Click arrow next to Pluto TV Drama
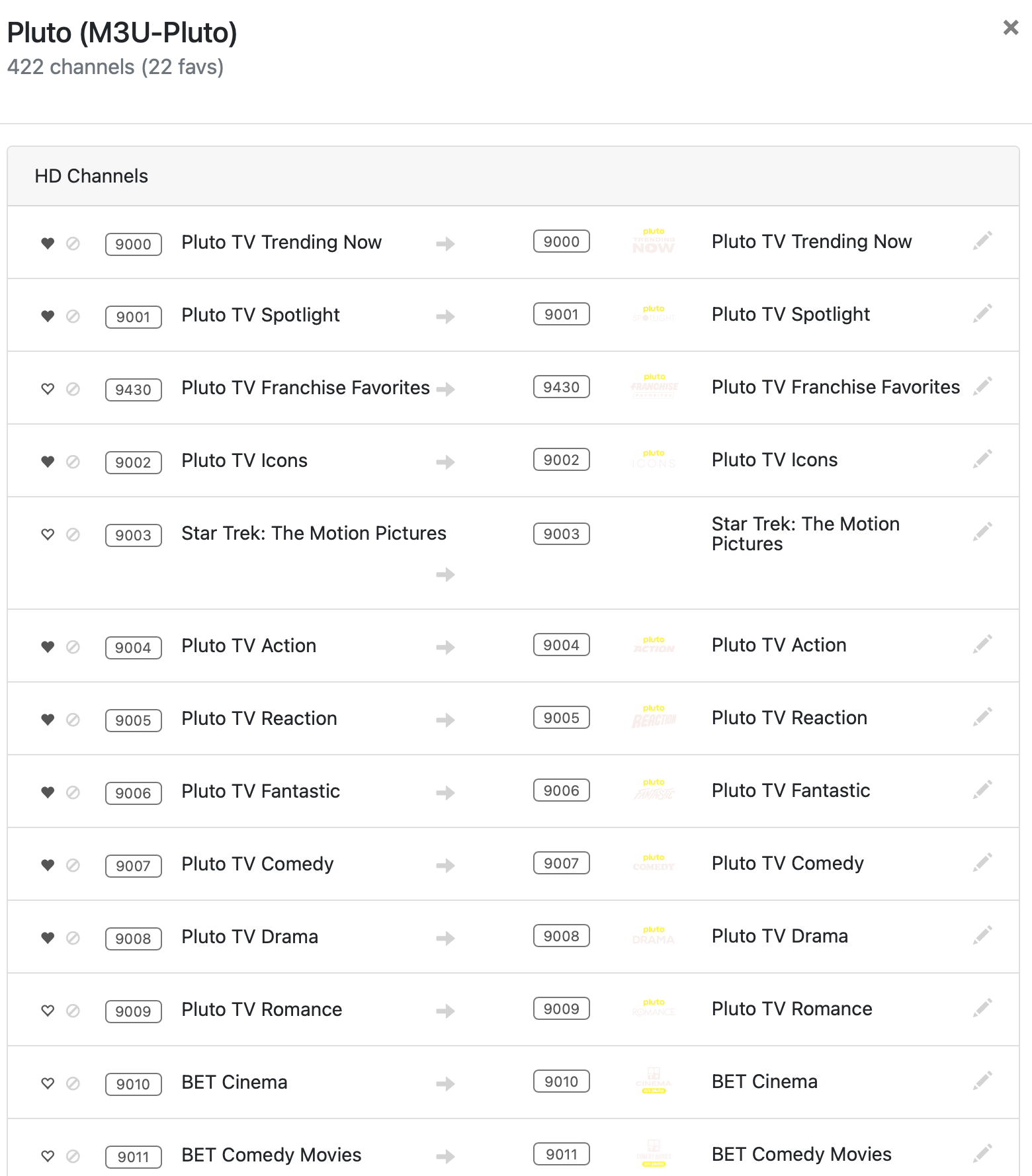 (x=445, y=938)
